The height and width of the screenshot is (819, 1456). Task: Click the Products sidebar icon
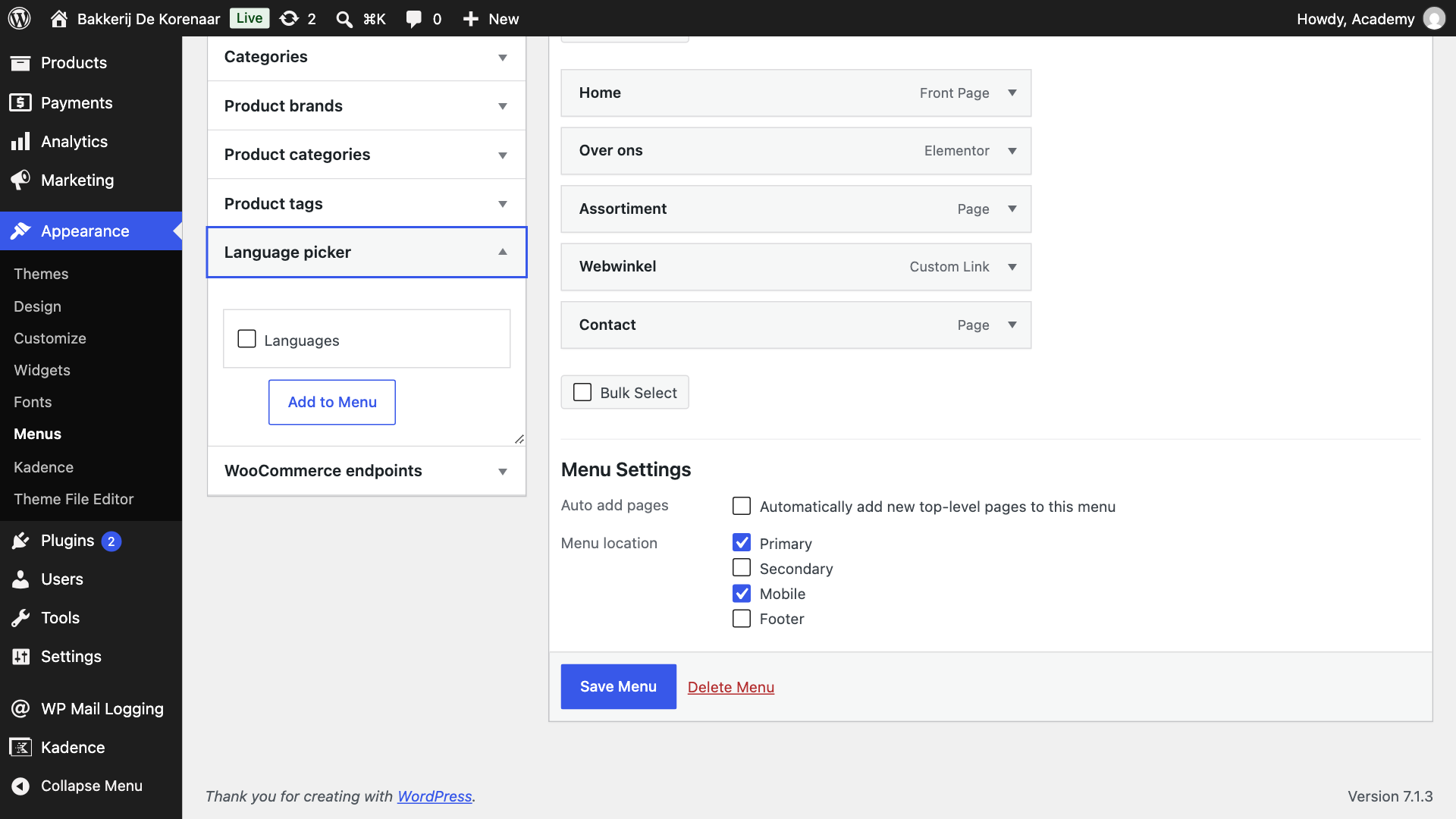pyautogui.click(x=20, y=63)
